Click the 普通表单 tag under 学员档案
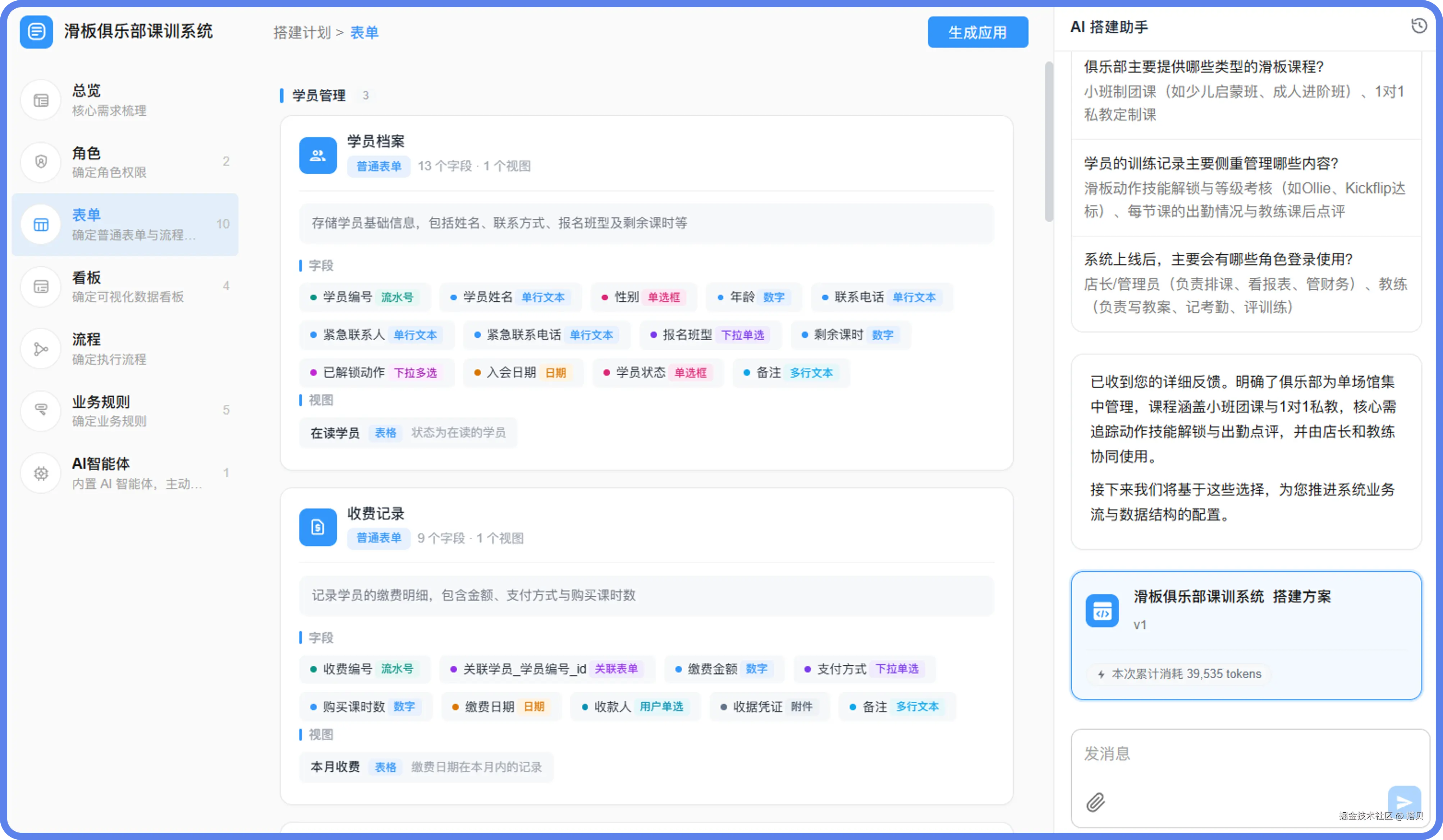 point(379,166)
